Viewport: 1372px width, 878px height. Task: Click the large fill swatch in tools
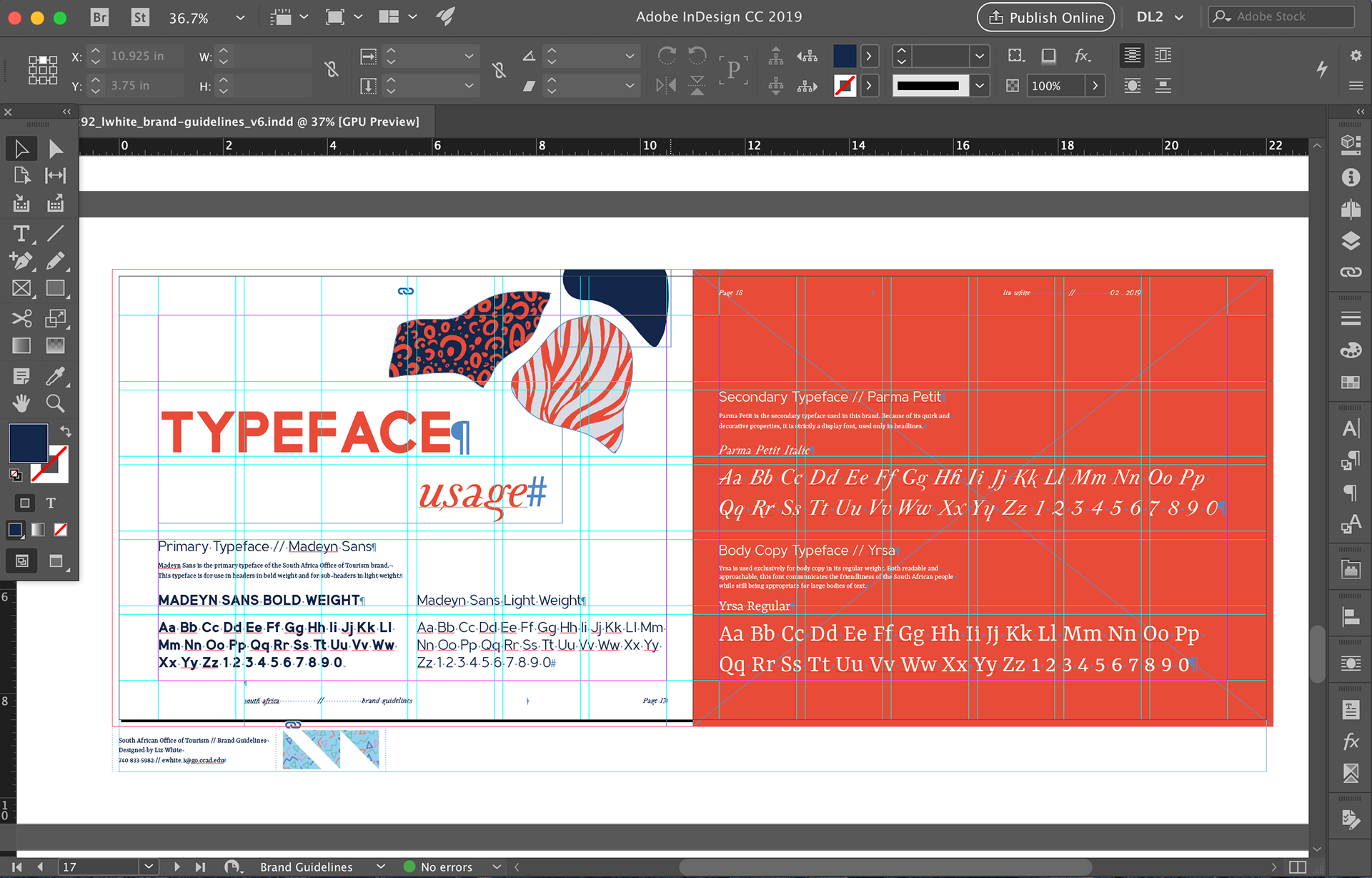pos(29,443)
